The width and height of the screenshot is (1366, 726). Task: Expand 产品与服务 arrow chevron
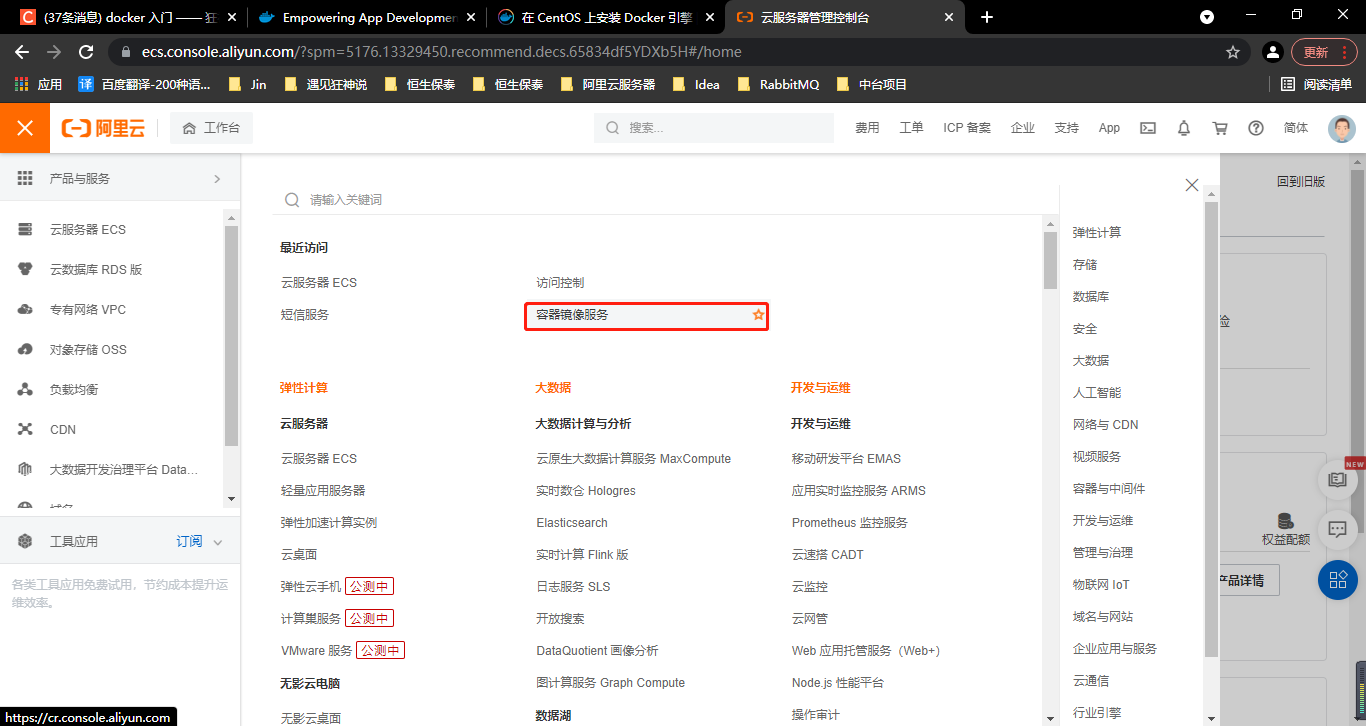tap(217, 178)
